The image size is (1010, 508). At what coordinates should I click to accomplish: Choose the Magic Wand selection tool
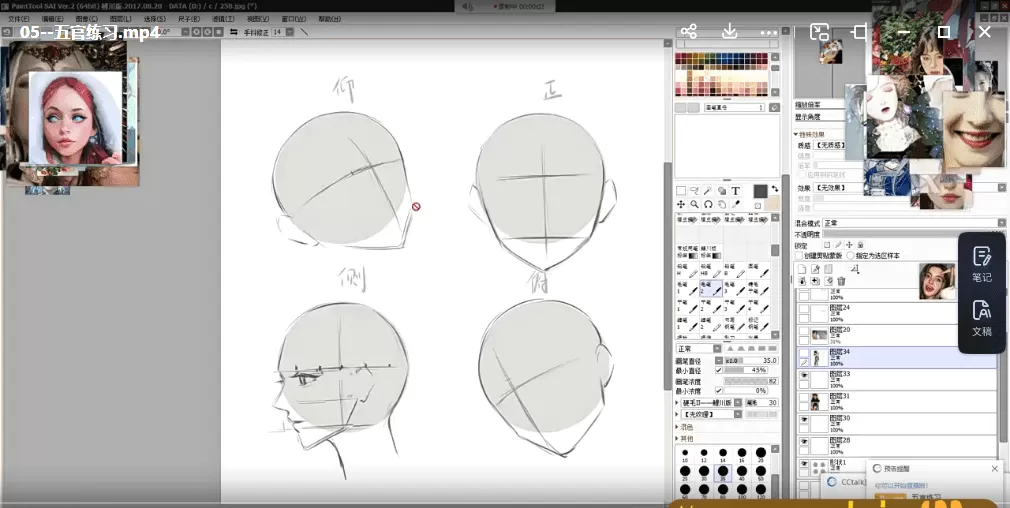coord(708,191)
